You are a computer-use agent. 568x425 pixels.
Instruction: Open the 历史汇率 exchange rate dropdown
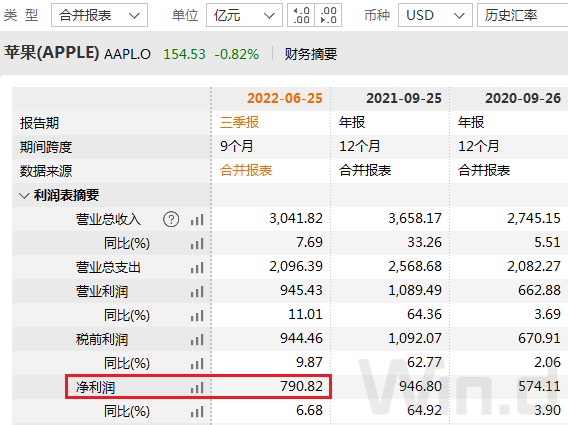[522, 15]
